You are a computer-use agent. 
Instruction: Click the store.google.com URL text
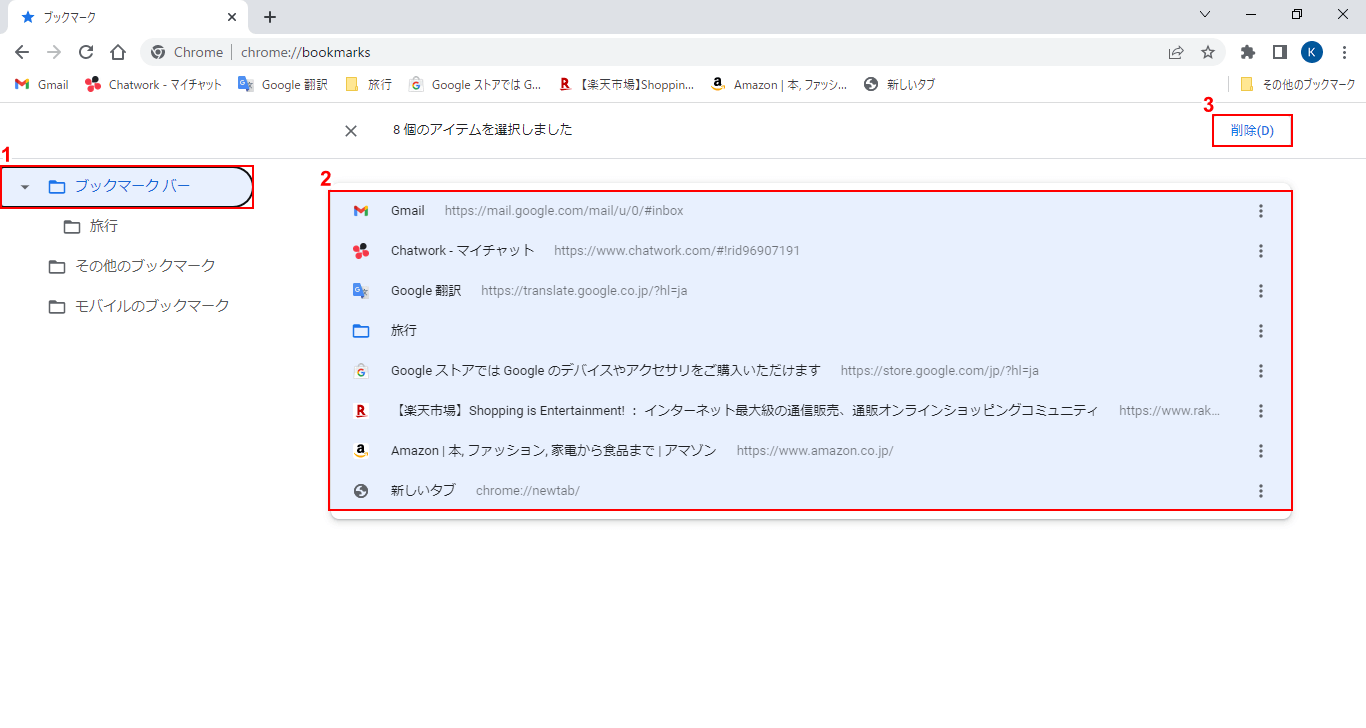(x=940, y=371)
